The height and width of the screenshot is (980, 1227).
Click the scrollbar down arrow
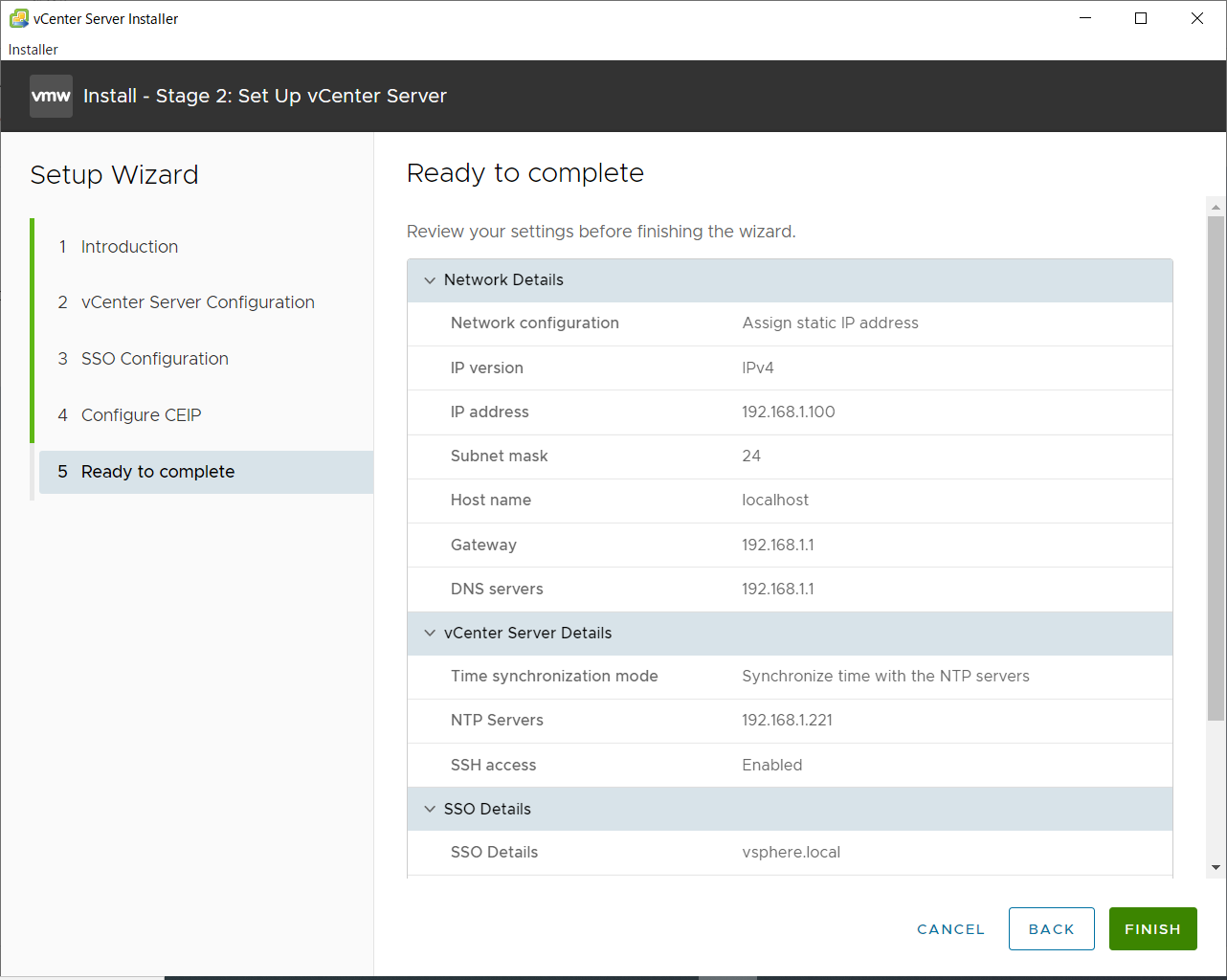[x=1216, y=868]
